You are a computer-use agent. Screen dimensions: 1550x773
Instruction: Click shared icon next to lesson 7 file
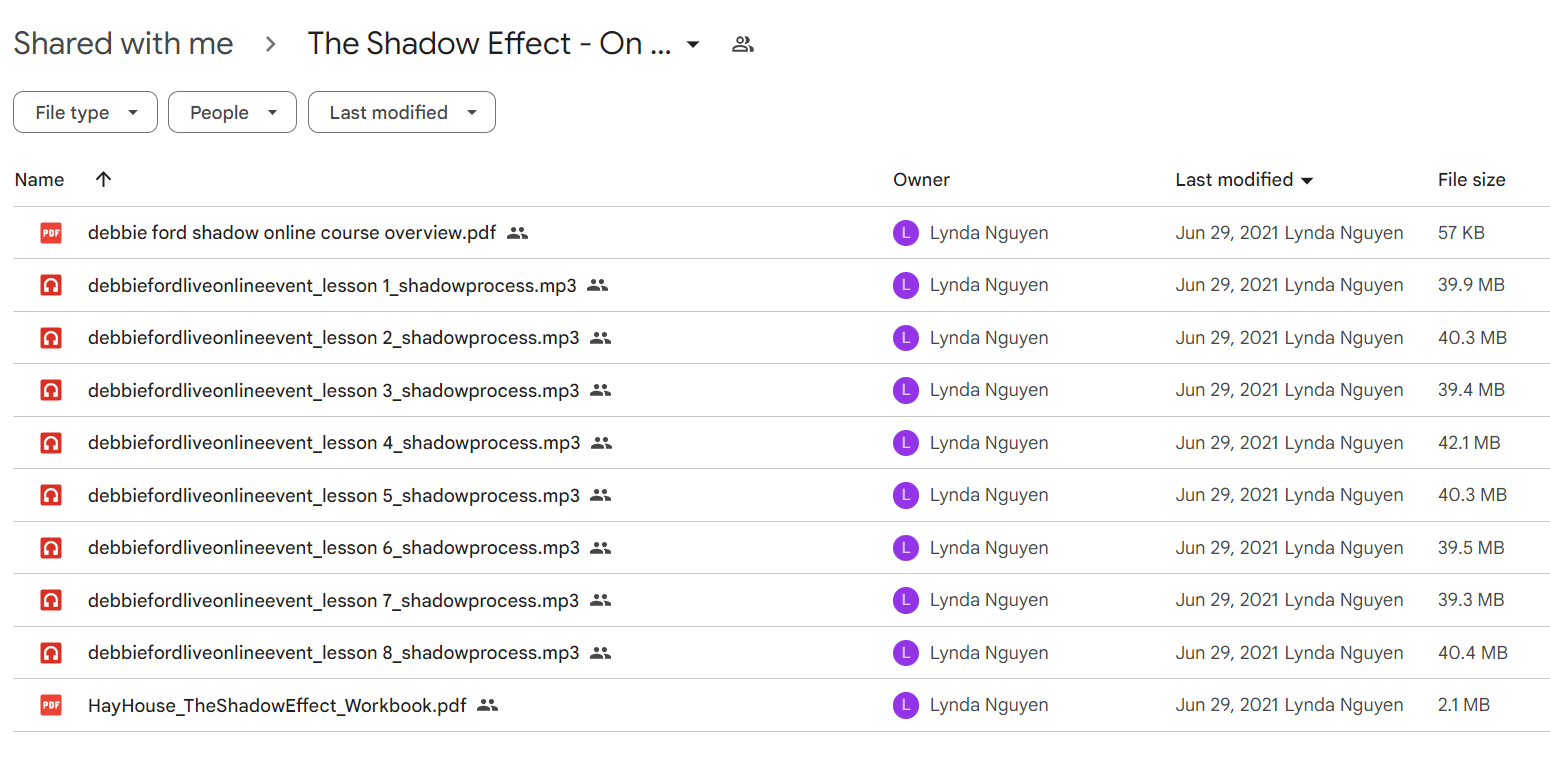(x=600, y=600)
